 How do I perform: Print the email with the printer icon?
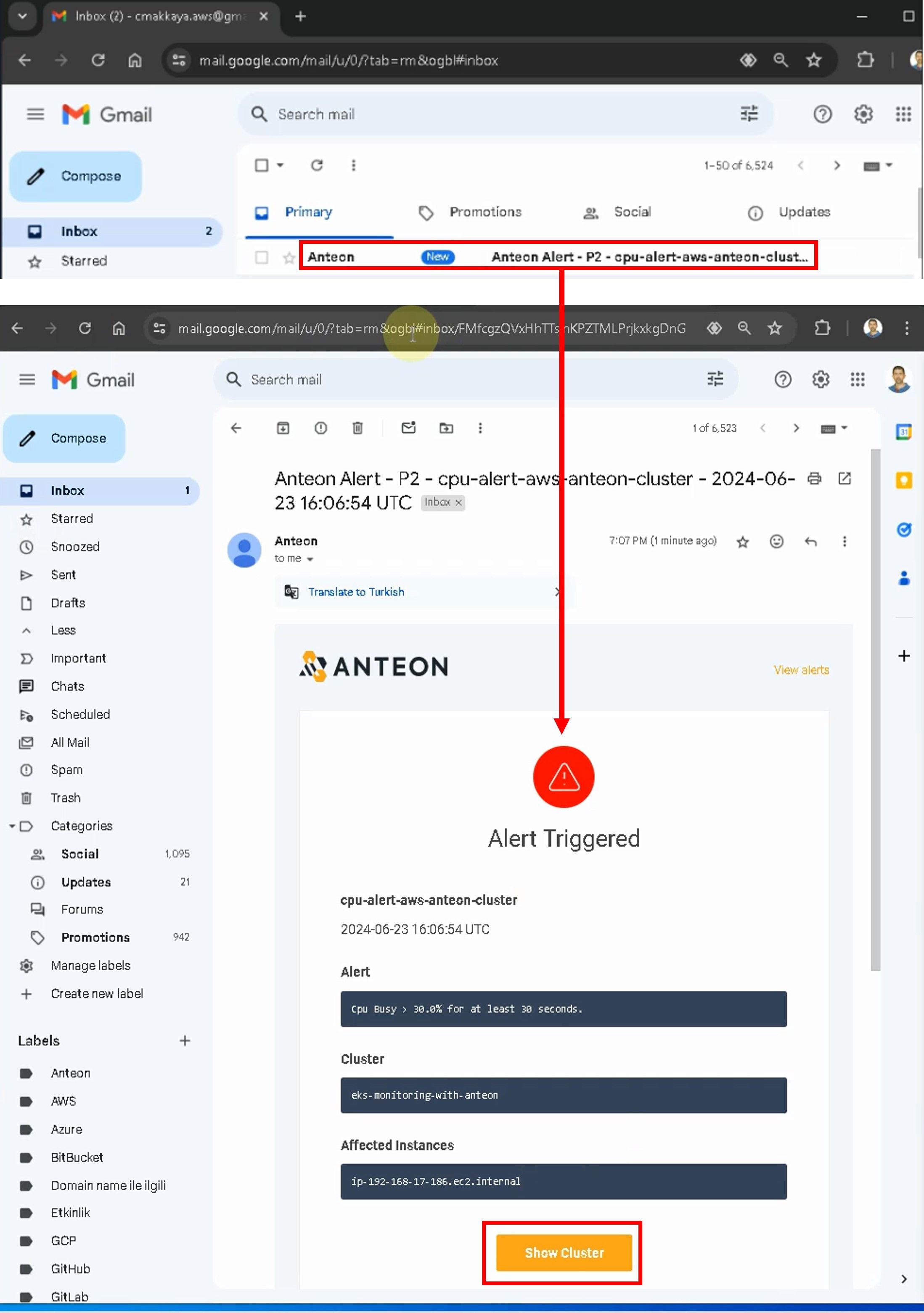814,478
